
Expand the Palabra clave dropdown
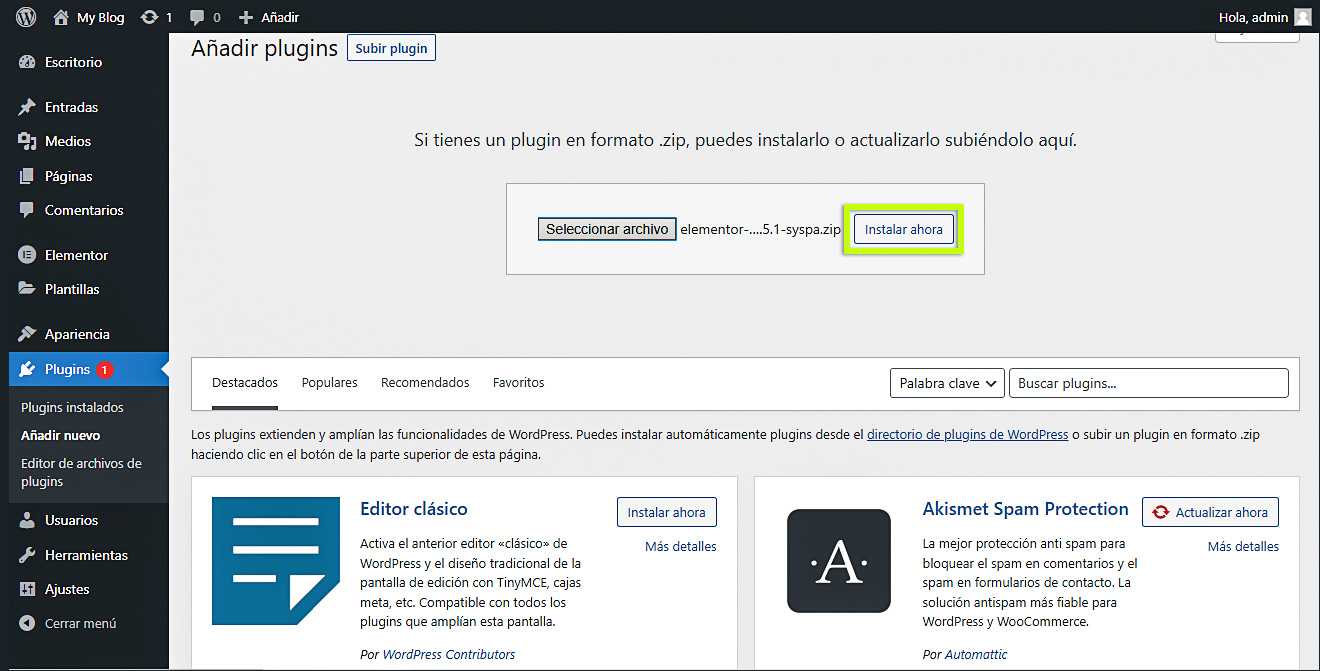pyautogui.click(x=947, y=383)
